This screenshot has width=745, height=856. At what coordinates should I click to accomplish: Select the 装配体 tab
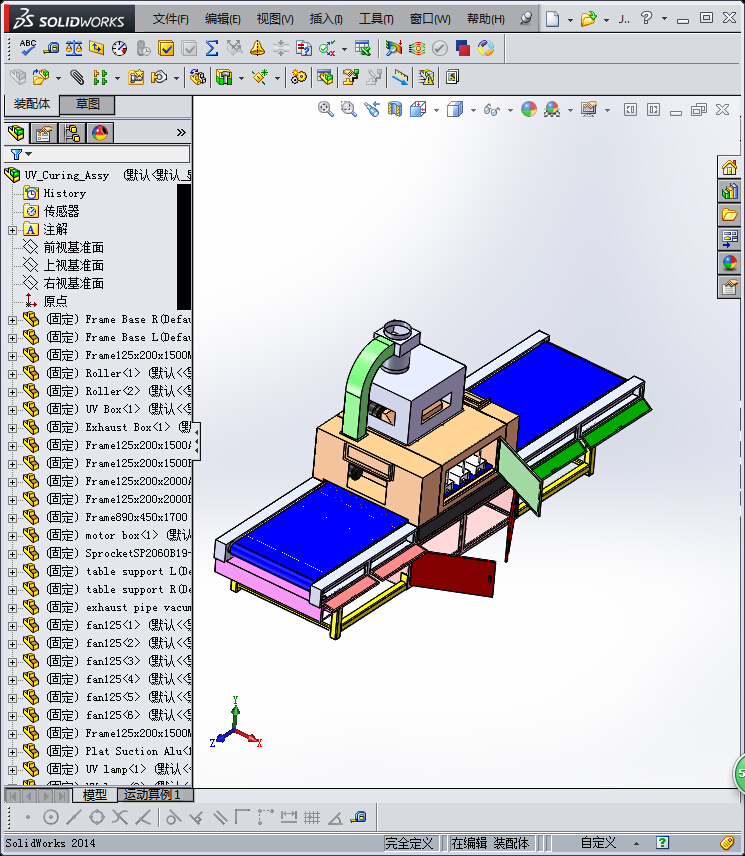pos(32,104)
